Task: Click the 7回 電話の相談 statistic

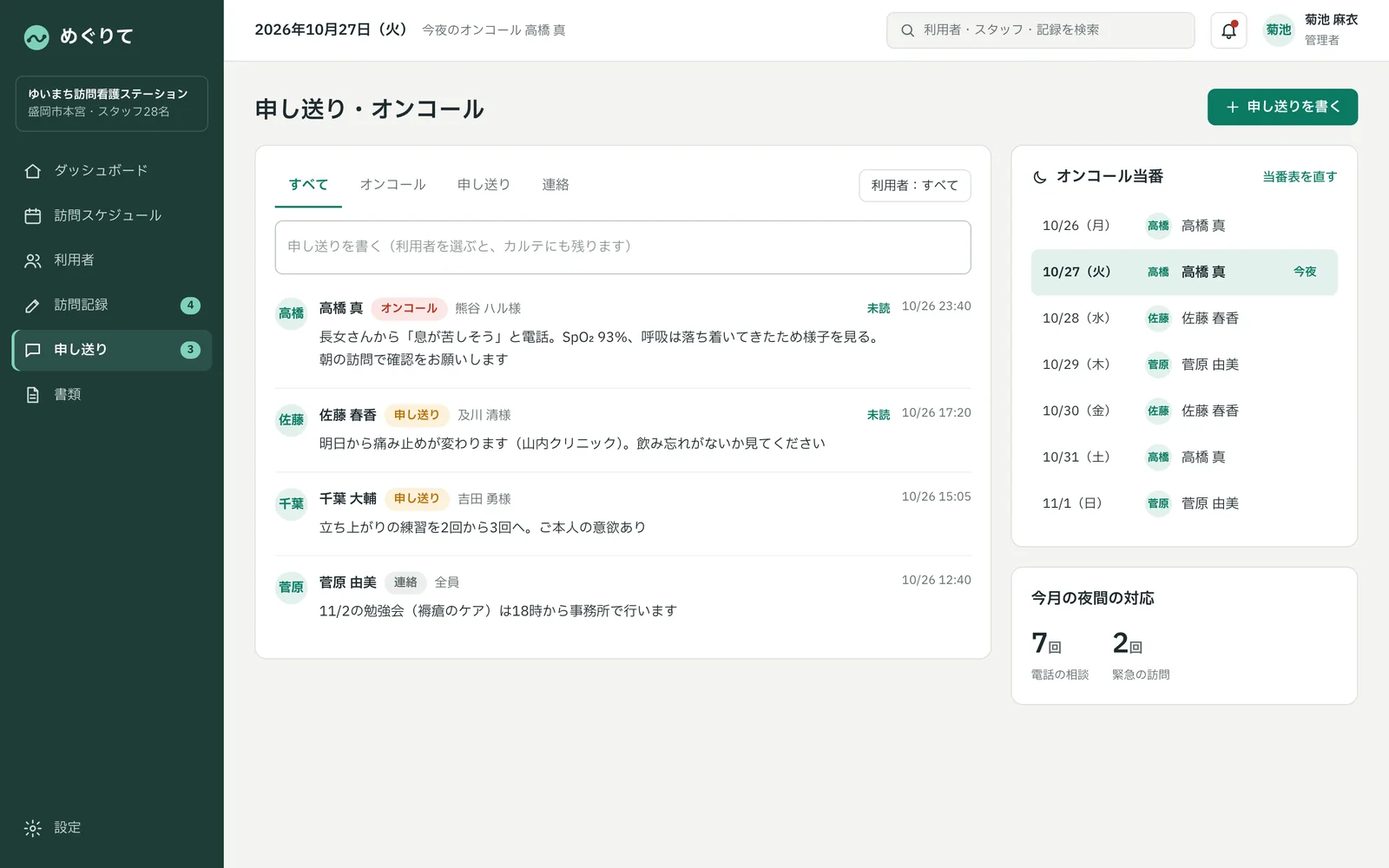Action: pyautogui.click(x=1060, y=655)
